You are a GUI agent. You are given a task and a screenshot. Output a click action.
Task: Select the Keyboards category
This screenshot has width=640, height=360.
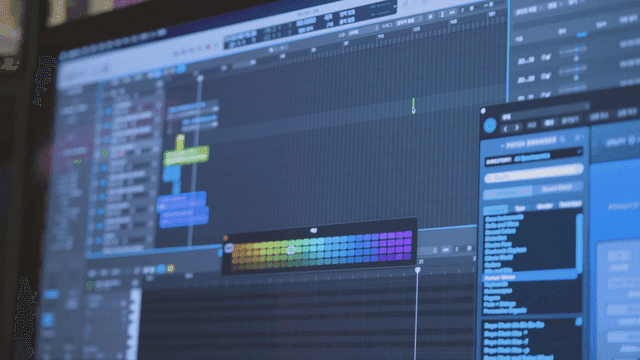(496, 284)
